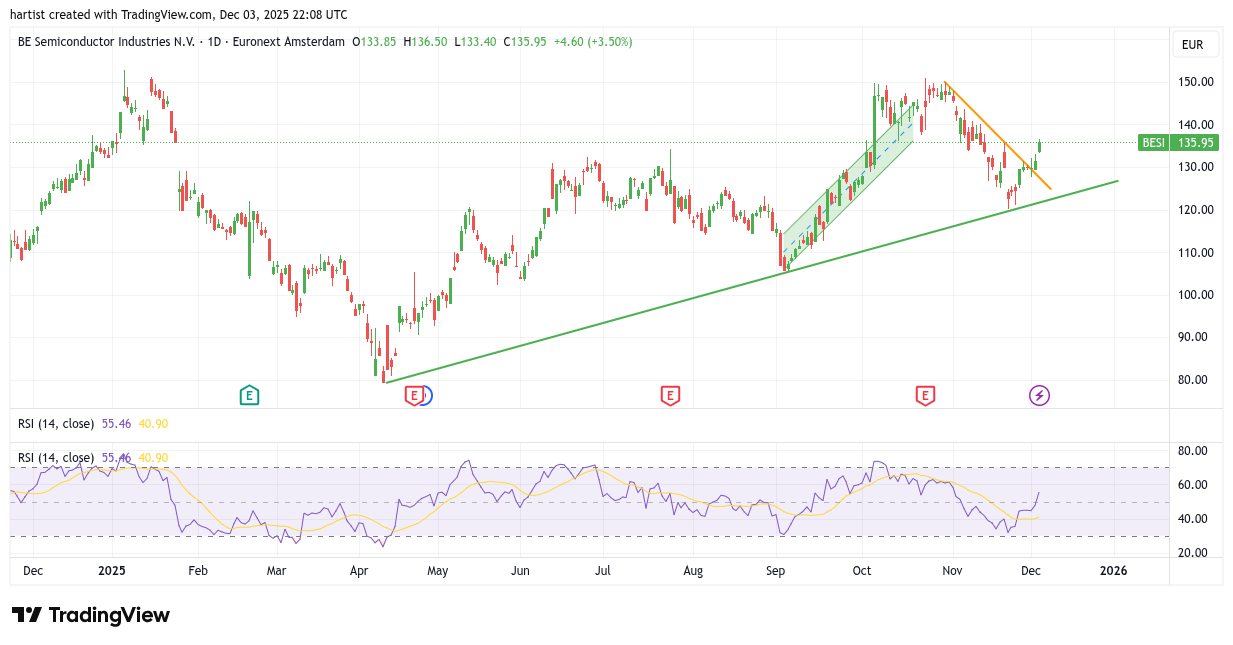Screen dimensions: 1233x645
Task: Click the TradingView logo
Action: 91,615
